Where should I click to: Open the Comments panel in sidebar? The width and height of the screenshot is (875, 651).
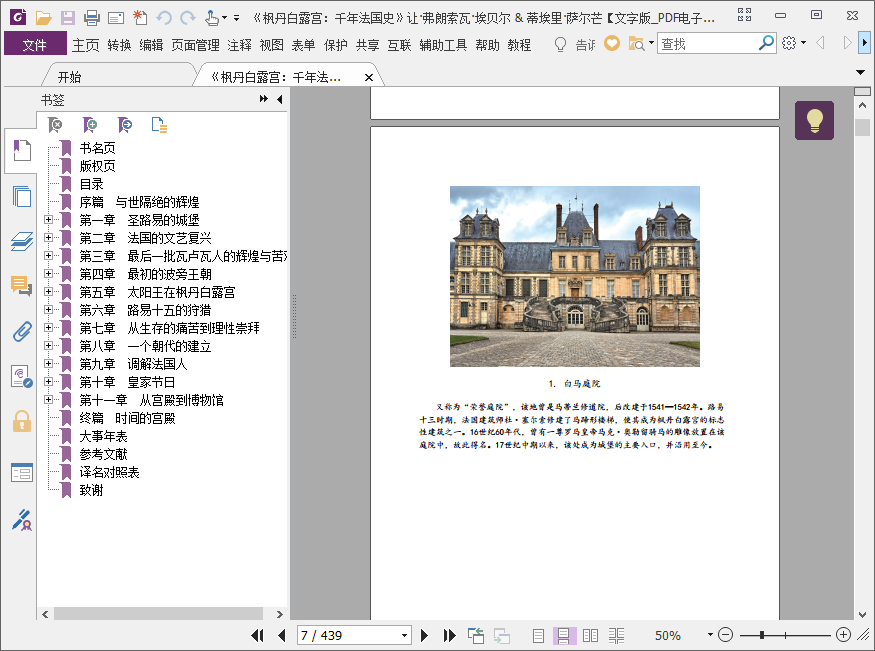pyautogui.click(x=21, y=286)
